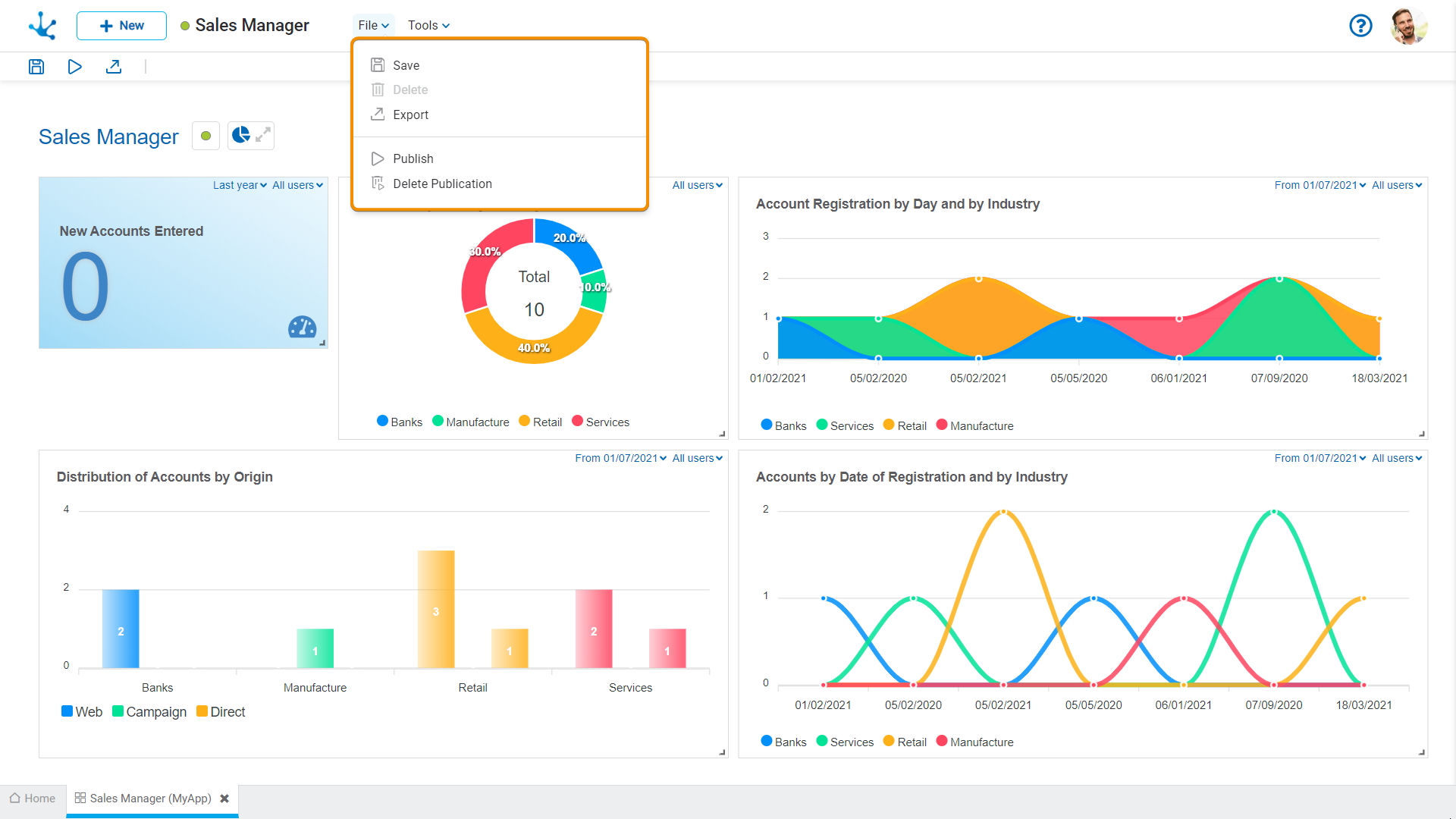Open All users dropdown in New Accounts widget
1456x819 pixels.
tap(297, 185)
